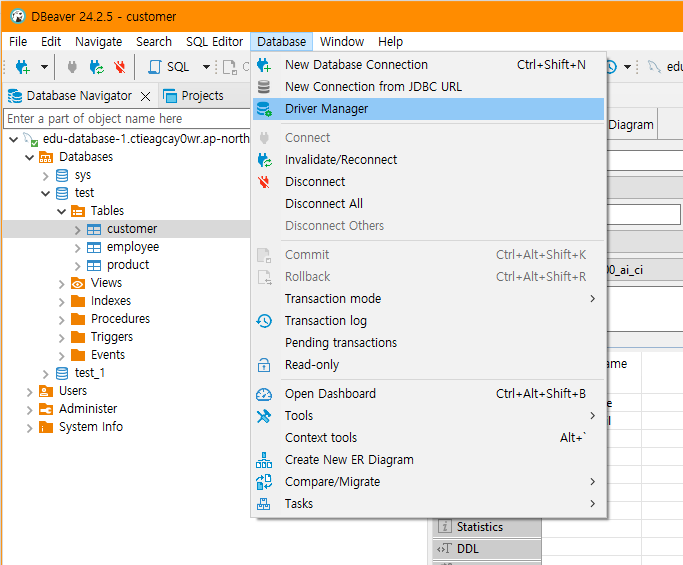Close the Database Navigator tab
Viewport: 683px width, 565px height.
click(x=145, y=96)
